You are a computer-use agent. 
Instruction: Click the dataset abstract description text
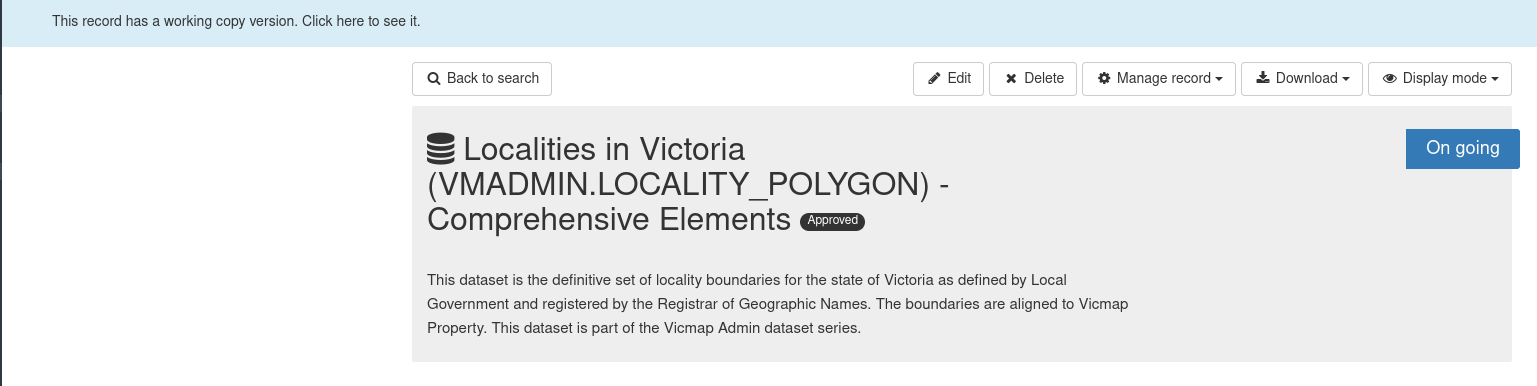tap(777, 303)
